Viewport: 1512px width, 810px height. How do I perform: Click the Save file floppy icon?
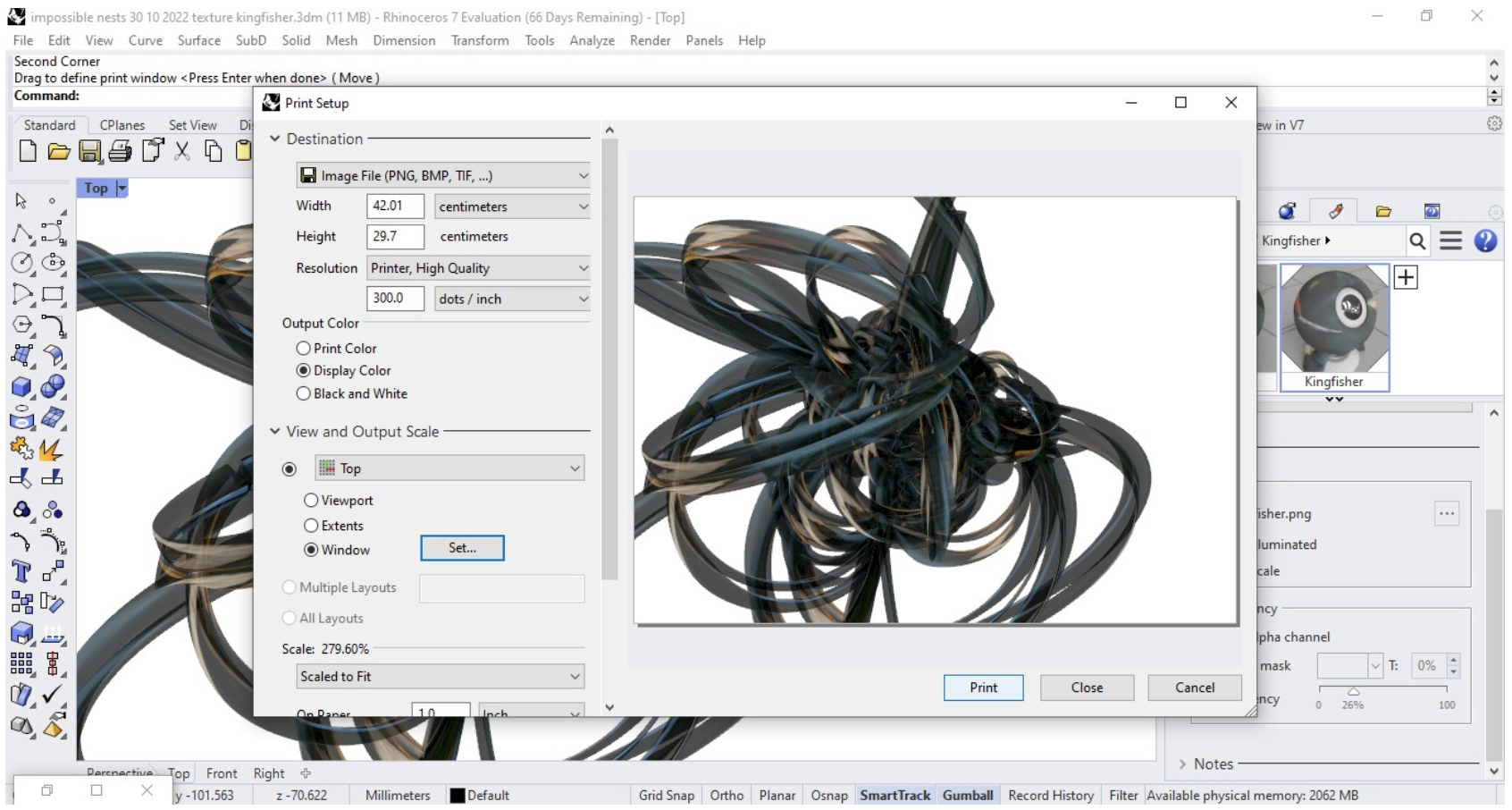coord(89,151)
